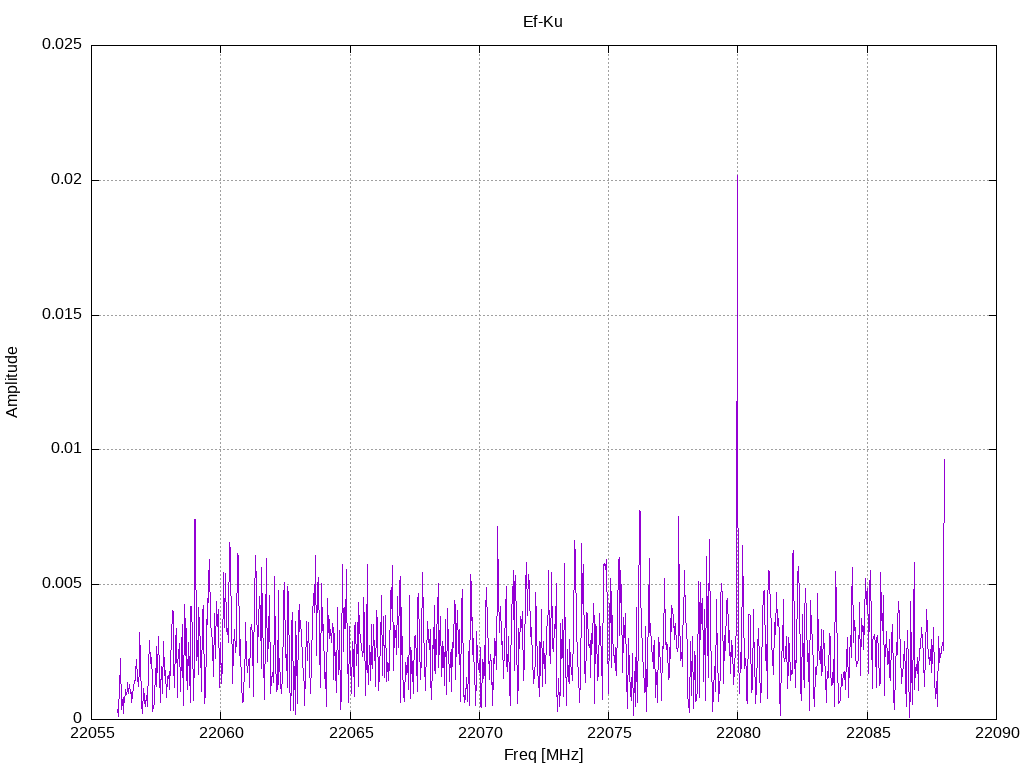
Task: Click the tip of the tallest peak at 22080 MHz
Action: tap(737, 176)
